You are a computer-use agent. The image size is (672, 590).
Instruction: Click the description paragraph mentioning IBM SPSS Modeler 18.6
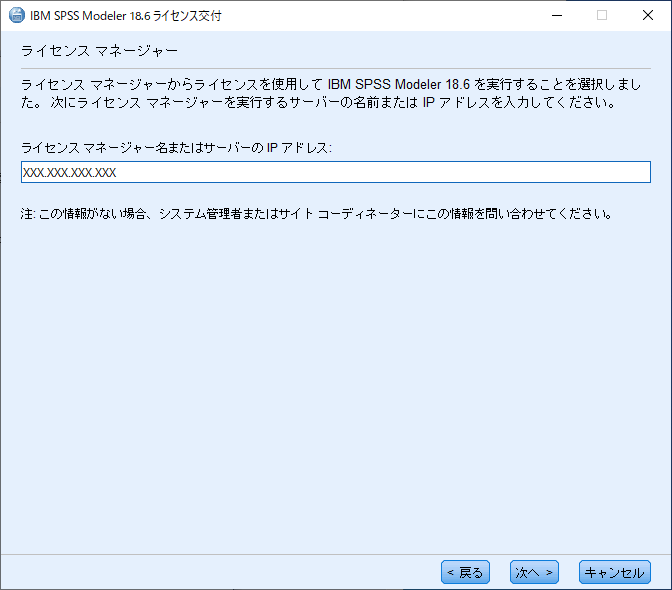(x=330, y=93)
